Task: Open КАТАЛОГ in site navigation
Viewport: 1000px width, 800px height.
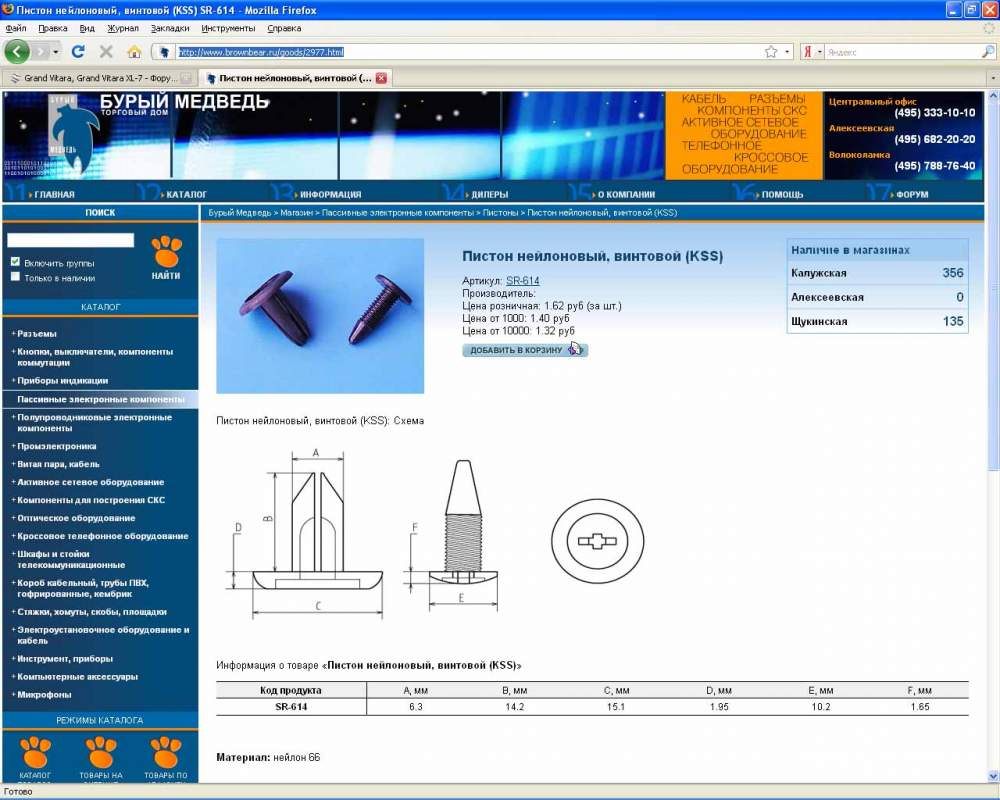Action: 186,194
